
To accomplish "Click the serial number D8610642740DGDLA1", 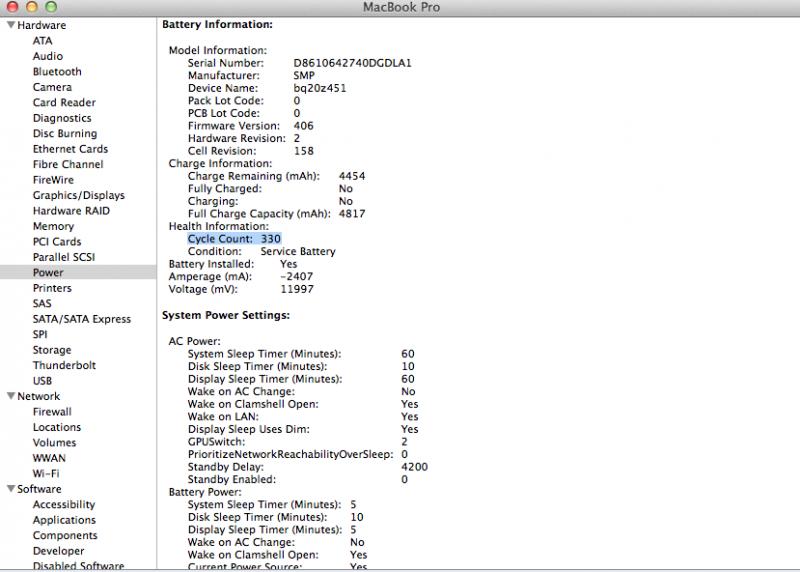I will [352, 63].
